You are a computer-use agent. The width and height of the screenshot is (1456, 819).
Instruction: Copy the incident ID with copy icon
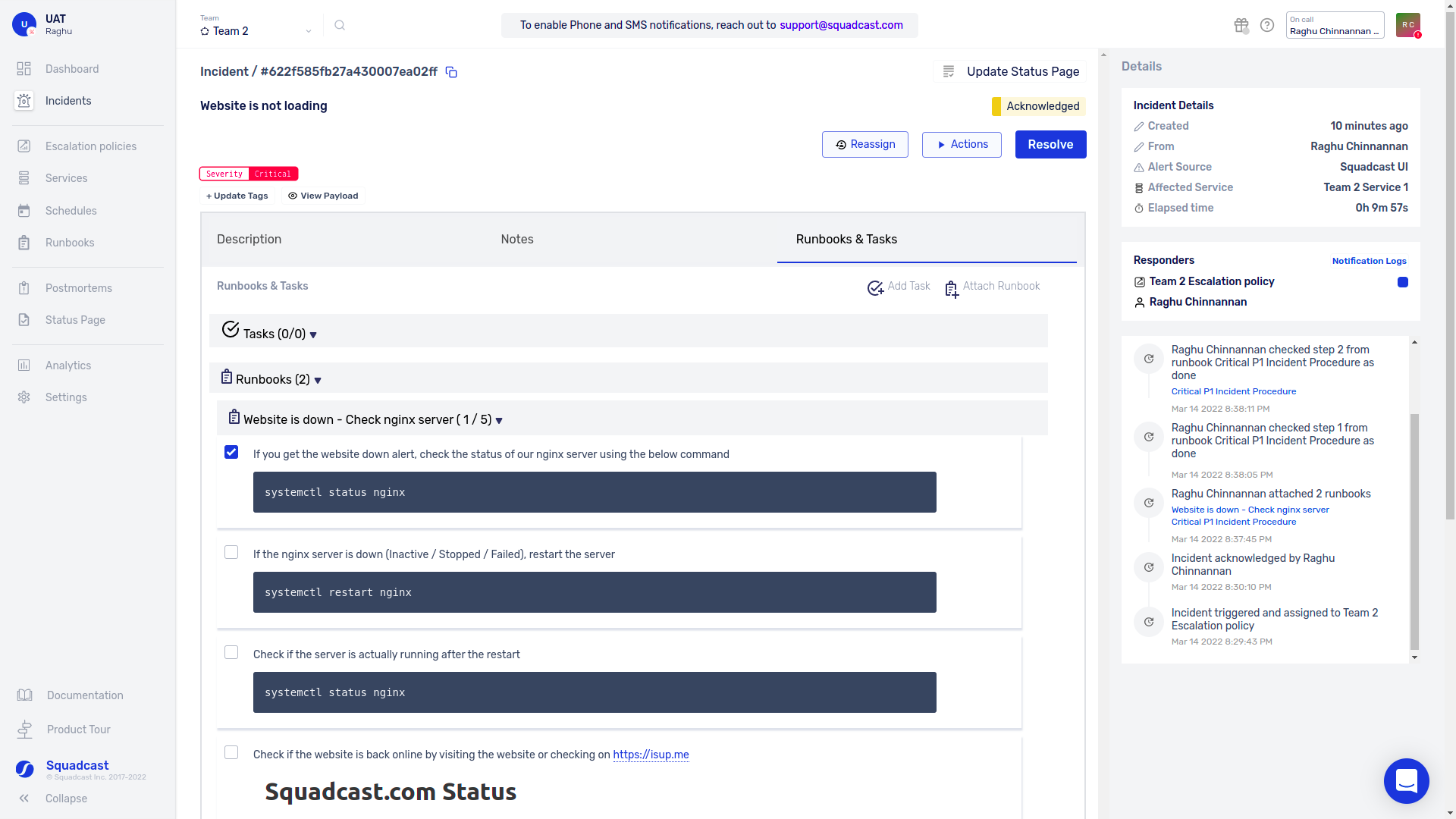pos(451,72)
